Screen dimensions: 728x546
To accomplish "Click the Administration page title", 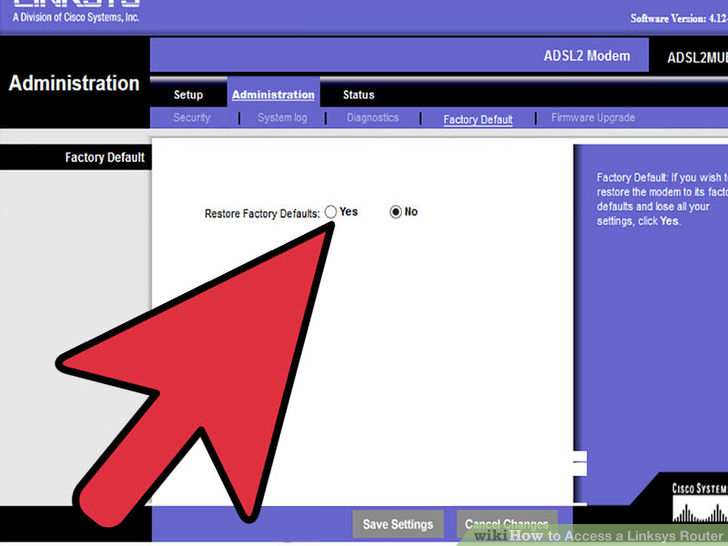I will click(x=74, y=84).
